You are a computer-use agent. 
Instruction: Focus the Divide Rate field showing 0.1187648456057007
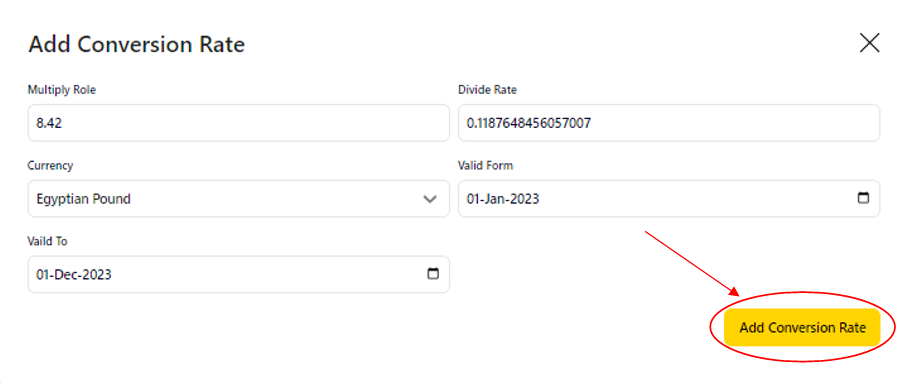pos(669,123)
